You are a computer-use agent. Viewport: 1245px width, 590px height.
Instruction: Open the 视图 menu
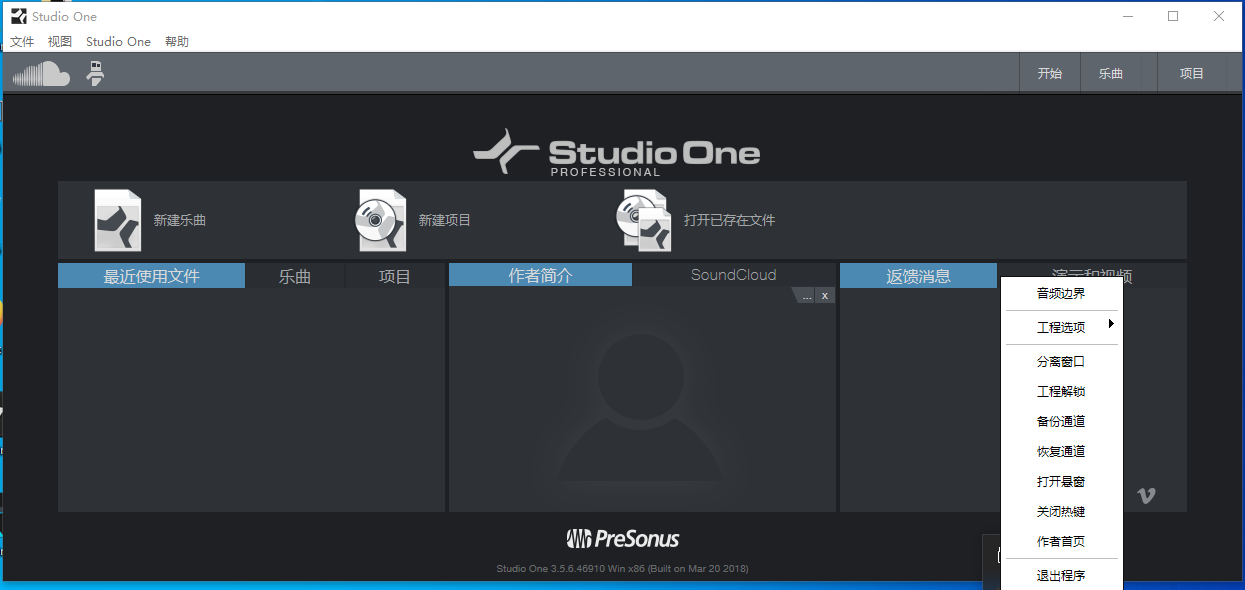pos(60,42)
